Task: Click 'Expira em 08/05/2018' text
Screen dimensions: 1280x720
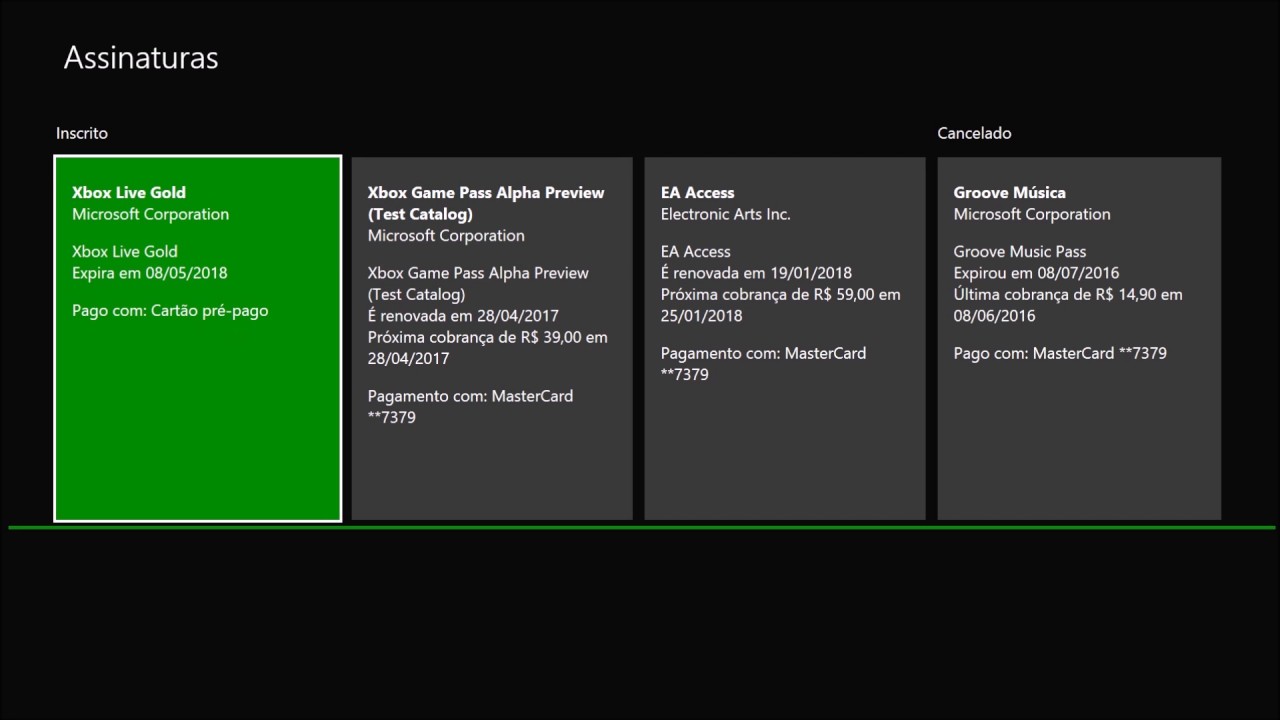Action: pyautogui.click(x=149, y=273)
